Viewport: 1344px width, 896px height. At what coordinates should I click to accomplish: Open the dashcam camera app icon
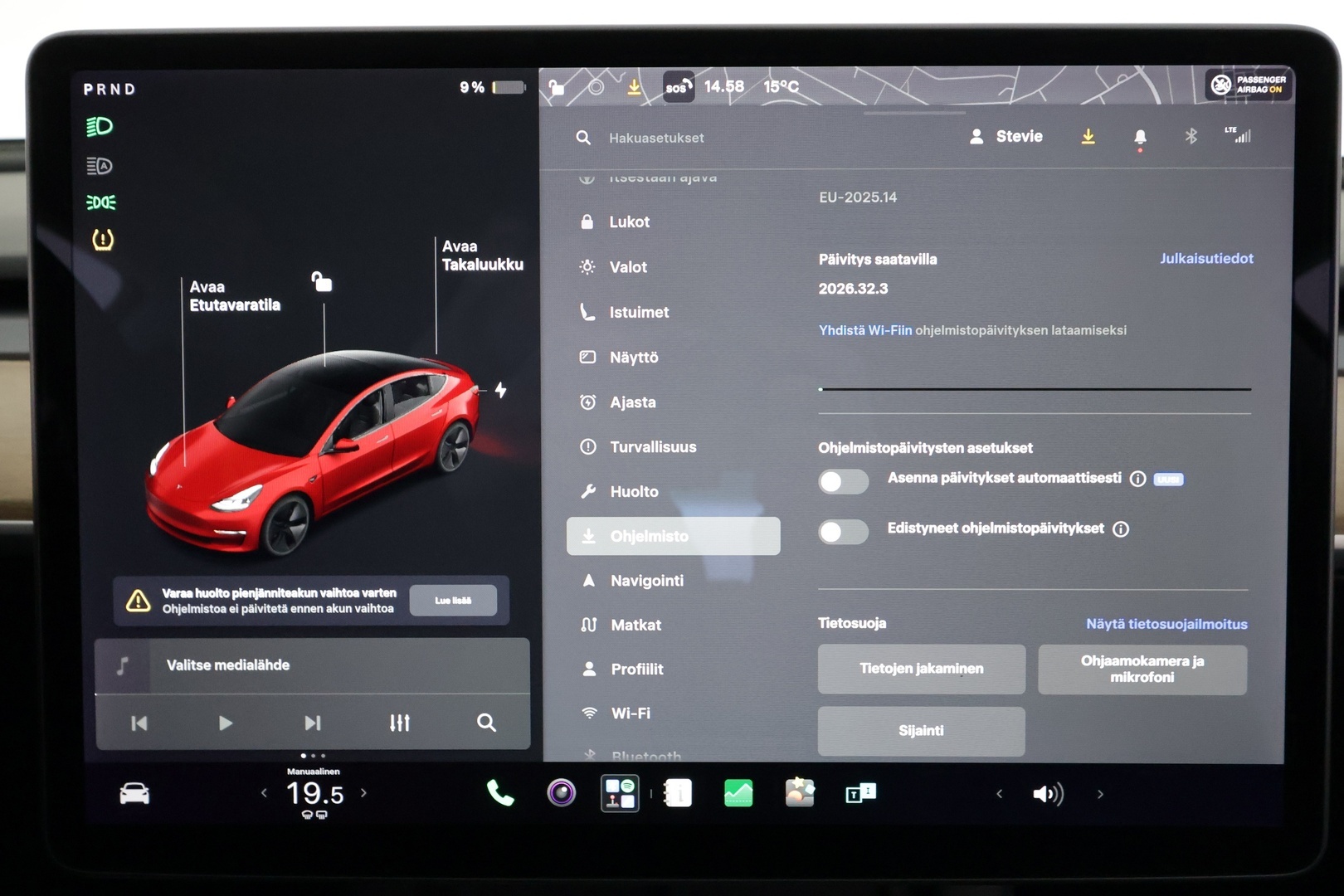pos(562,793)
